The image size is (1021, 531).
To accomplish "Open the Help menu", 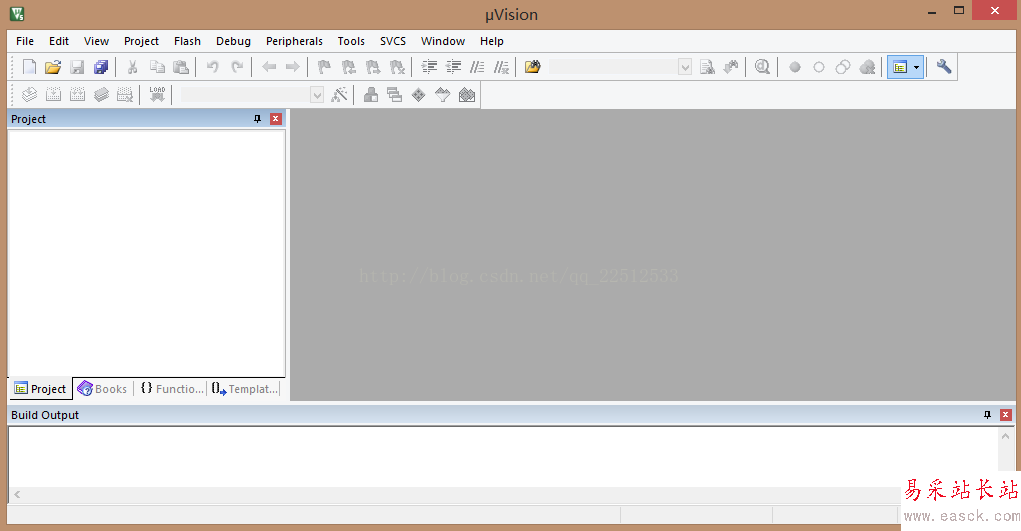I will 492,41.
